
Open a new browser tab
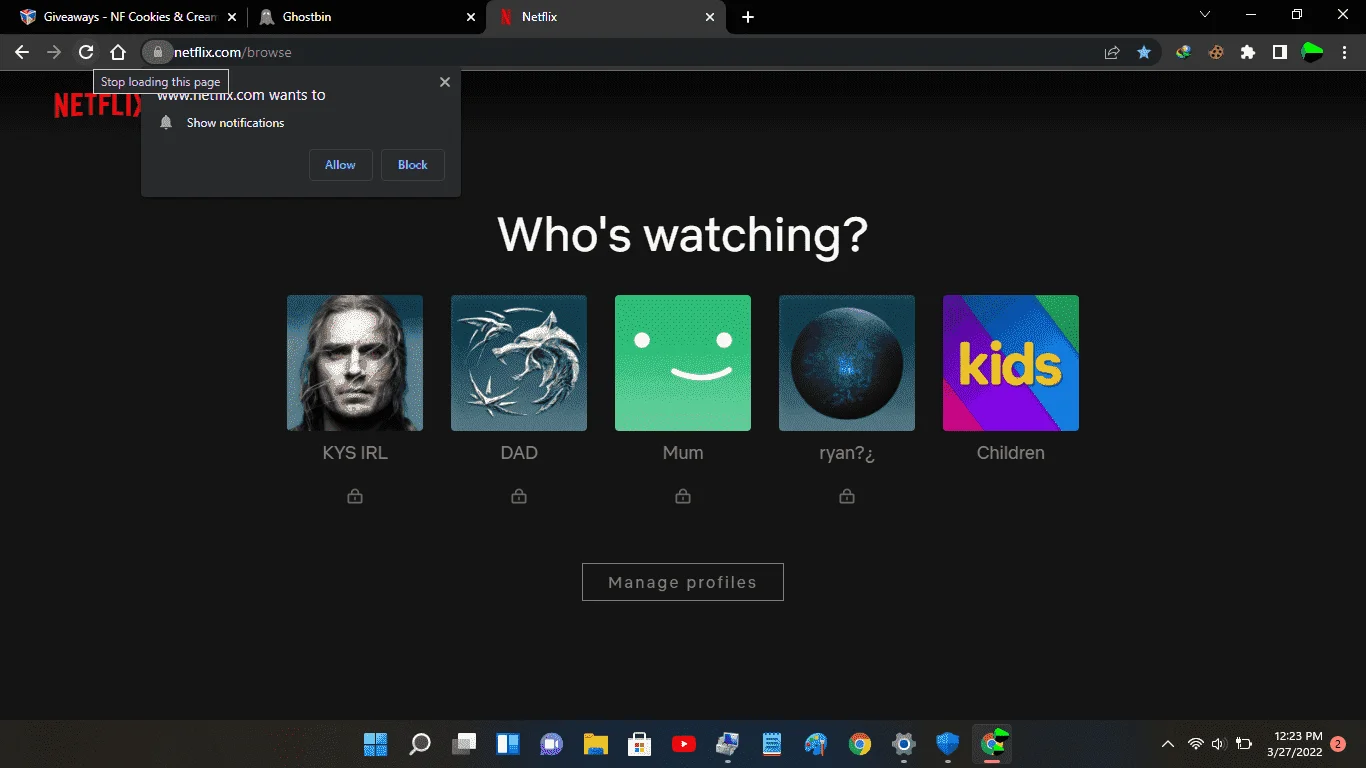[x=748, y=17]
